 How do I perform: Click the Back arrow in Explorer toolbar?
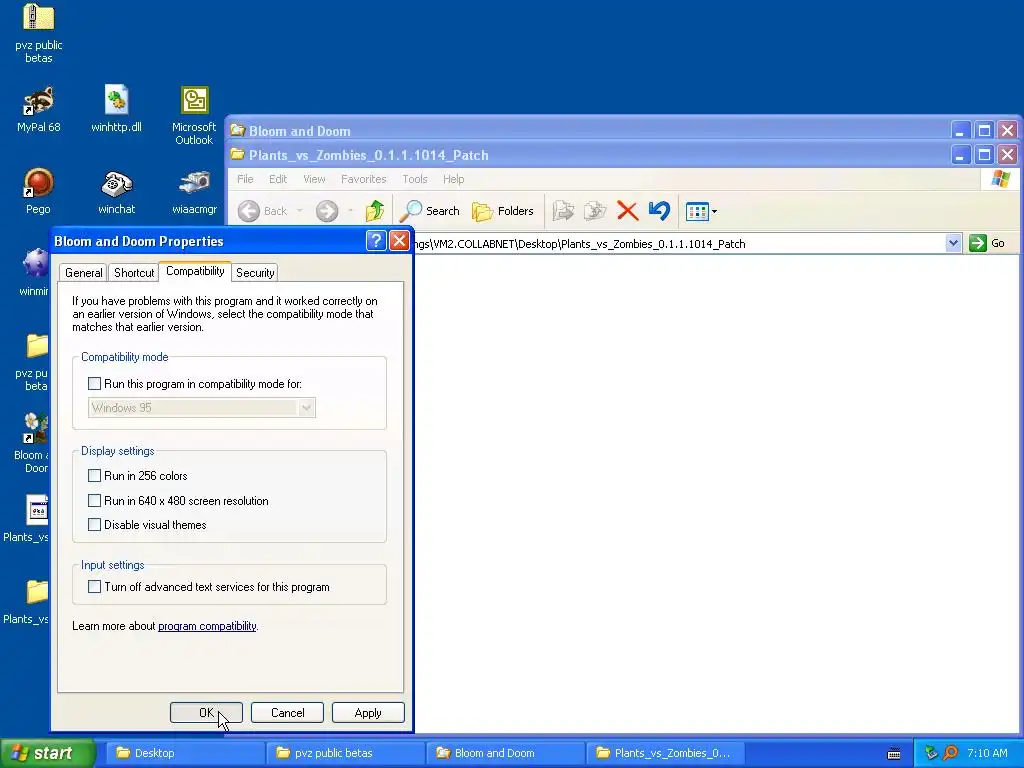pos(249,211)
